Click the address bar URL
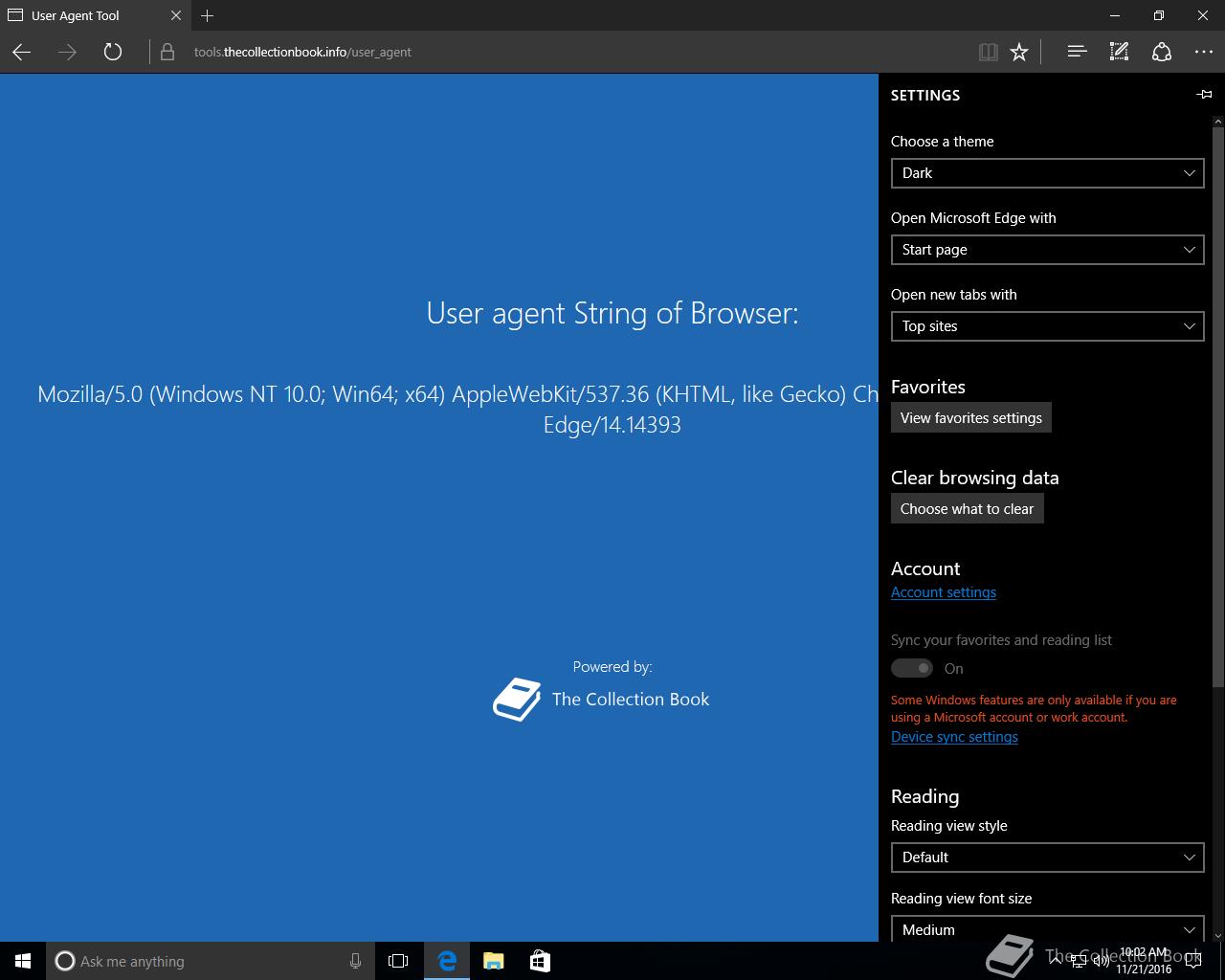 click(x=302, y=53)
